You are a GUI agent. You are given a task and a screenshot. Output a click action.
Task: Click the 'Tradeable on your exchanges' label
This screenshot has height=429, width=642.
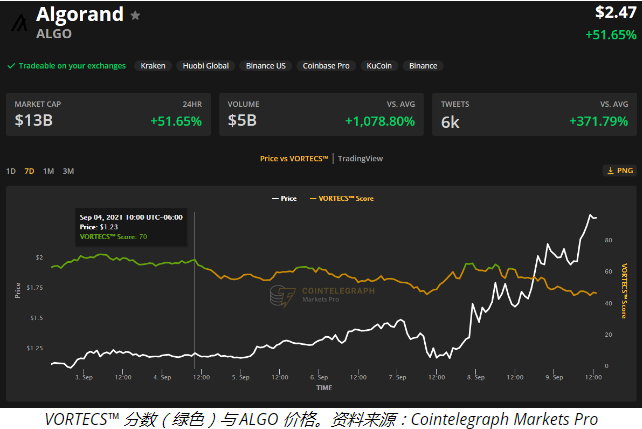coord(72,66)
